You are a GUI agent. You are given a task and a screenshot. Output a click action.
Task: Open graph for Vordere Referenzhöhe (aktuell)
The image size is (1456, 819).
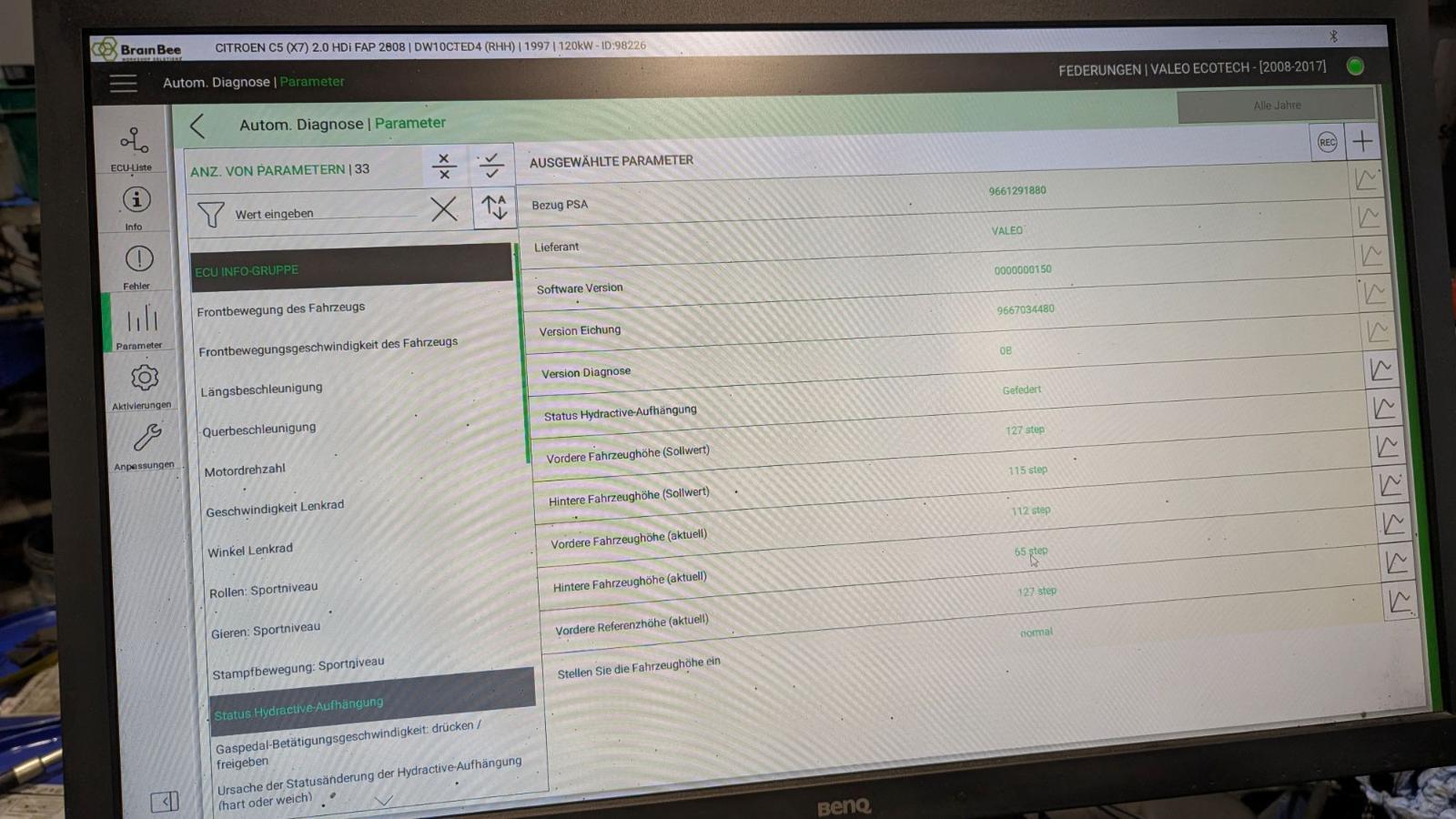[x=1397, y=562]
